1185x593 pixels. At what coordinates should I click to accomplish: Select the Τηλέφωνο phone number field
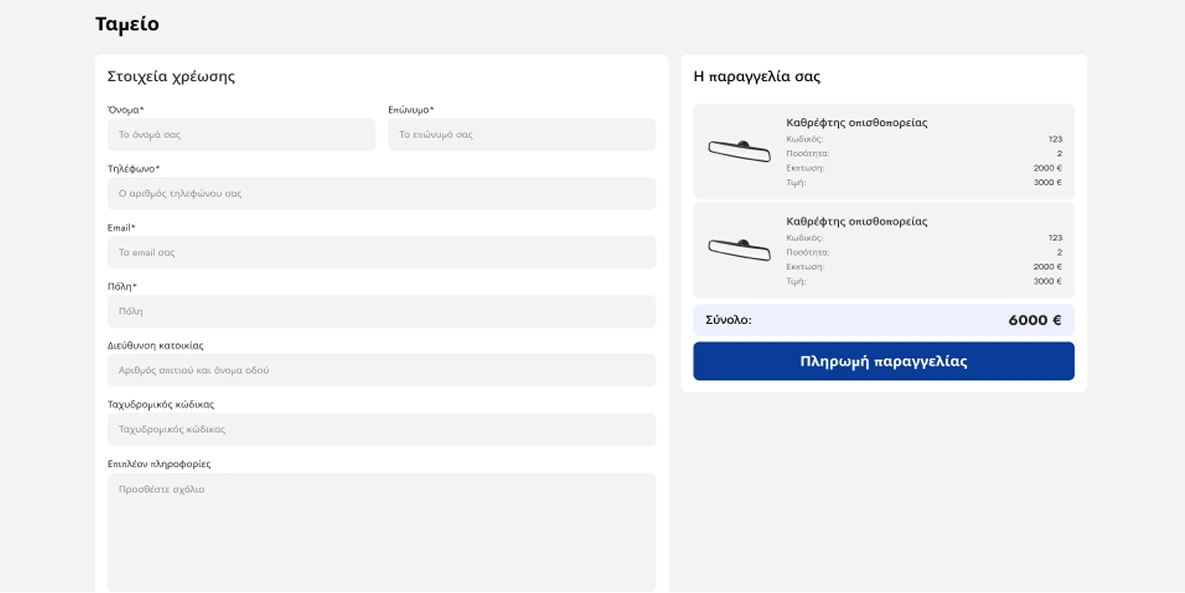[381, 194]
